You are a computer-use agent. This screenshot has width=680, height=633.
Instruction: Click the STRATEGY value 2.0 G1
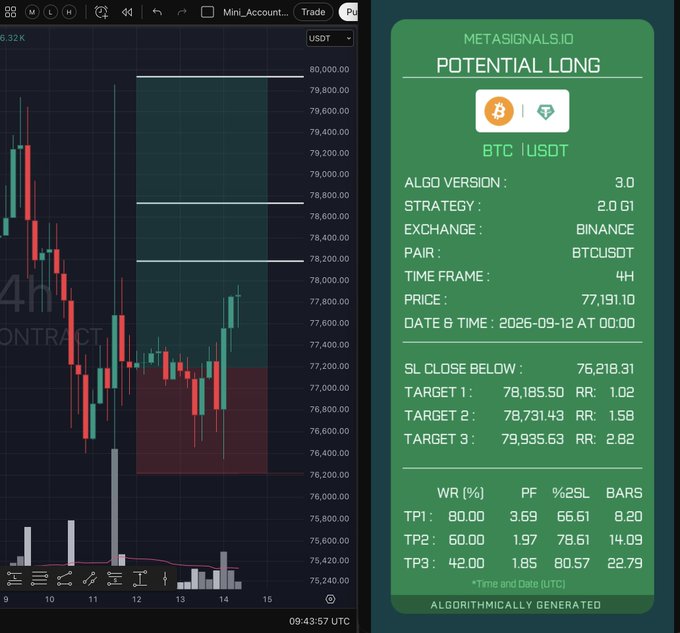(x=615, y=206)
